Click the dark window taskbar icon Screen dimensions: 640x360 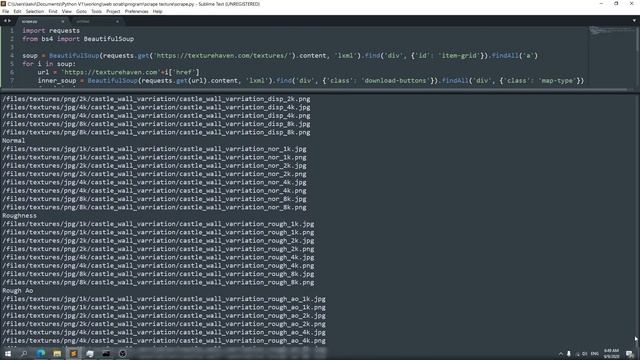pyautogui.click(x=106, y=353)
